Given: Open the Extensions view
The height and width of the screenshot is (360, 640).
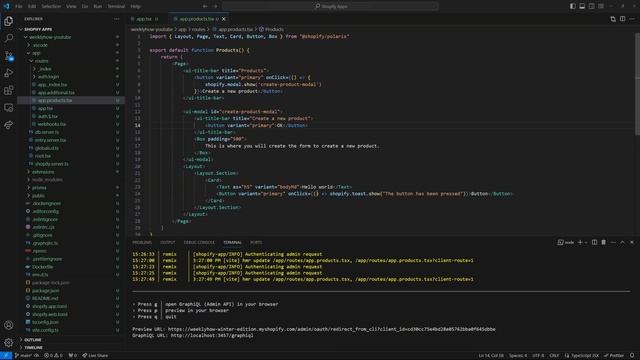Looking at the screenshot, I should coord(9,90).
